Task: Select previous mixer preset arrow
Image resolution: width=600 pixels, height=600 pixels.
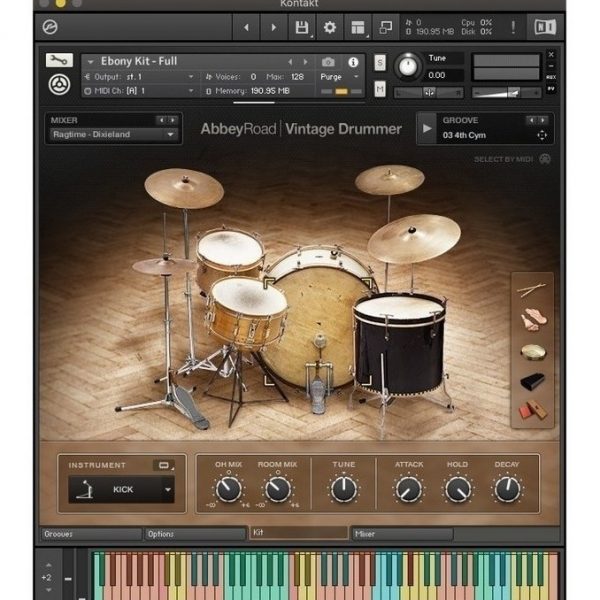Action: (x=161, y=120)
